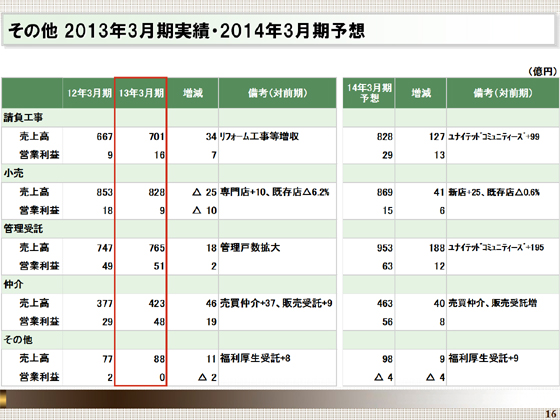Click the value 765
This screenshot has height=420, width=560.
click(157, 248)
